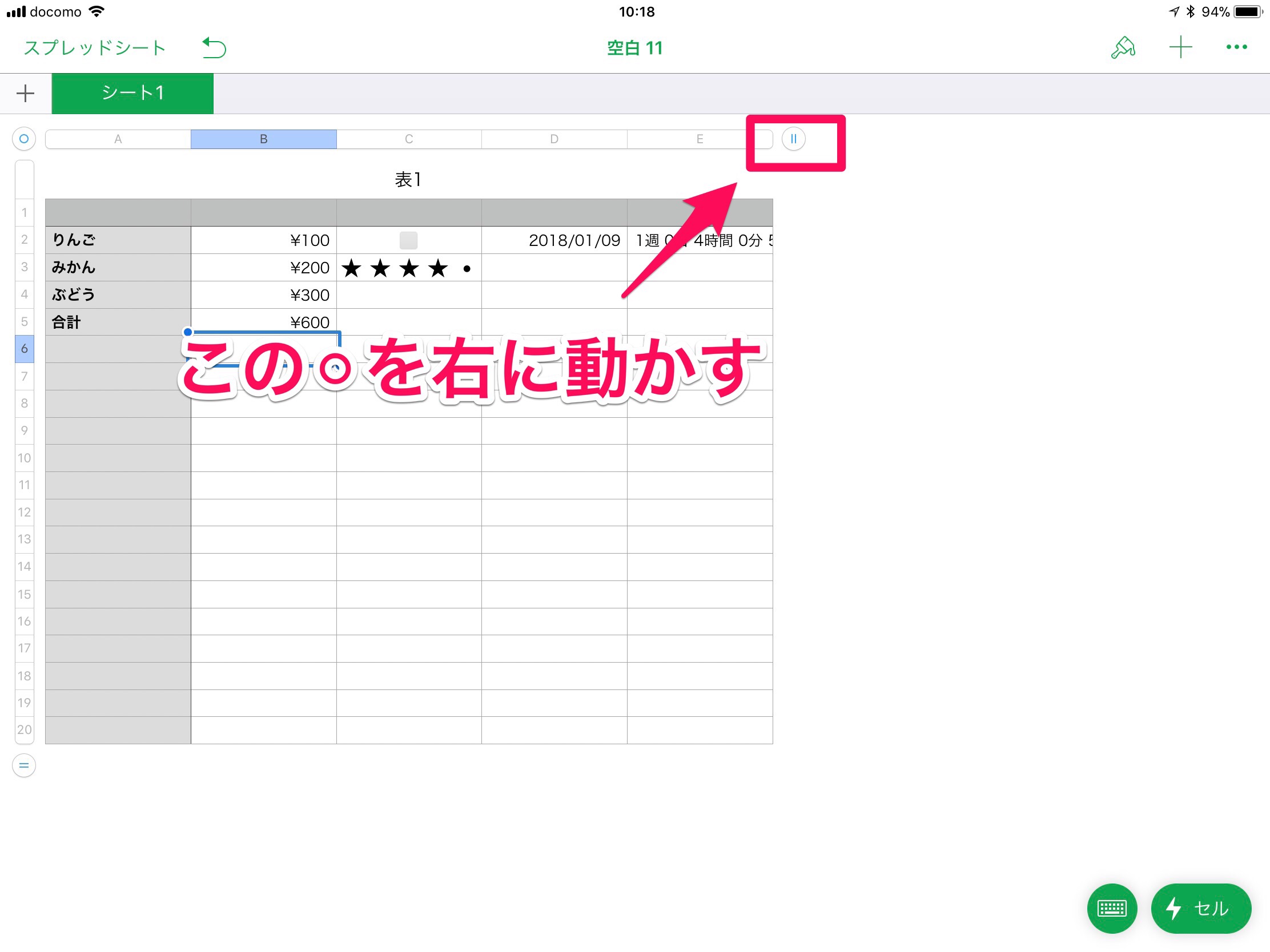The image size is (1270, 952).
Task: Open the insert plus menu in toolbar
Action: [x=1180, y=47]
